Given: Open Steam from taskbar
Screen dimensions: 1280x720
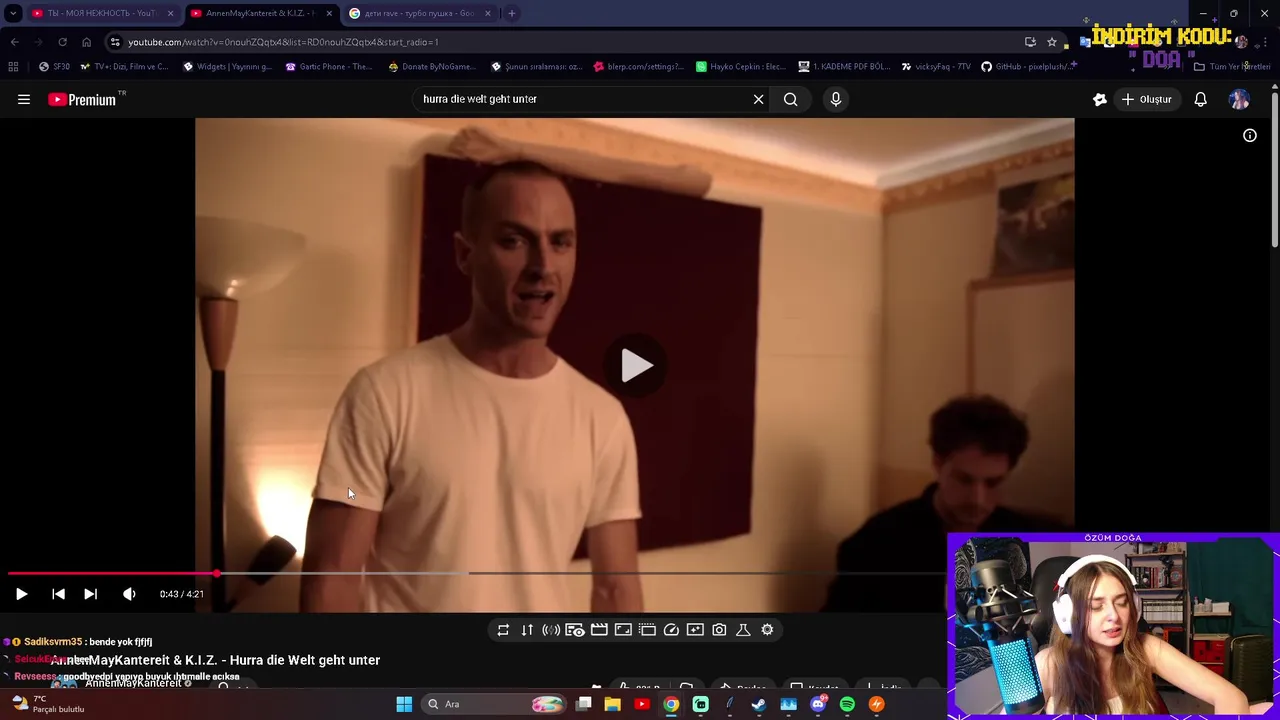Looking at the screenshot, I should coord(759,704).
